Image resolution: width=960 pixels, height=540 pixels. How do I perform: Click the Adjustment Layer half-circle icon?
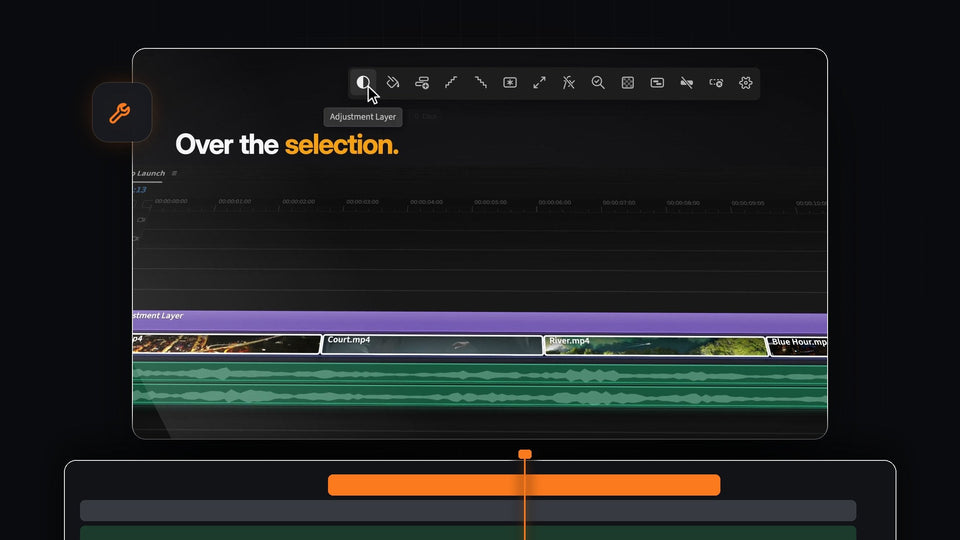363,82
